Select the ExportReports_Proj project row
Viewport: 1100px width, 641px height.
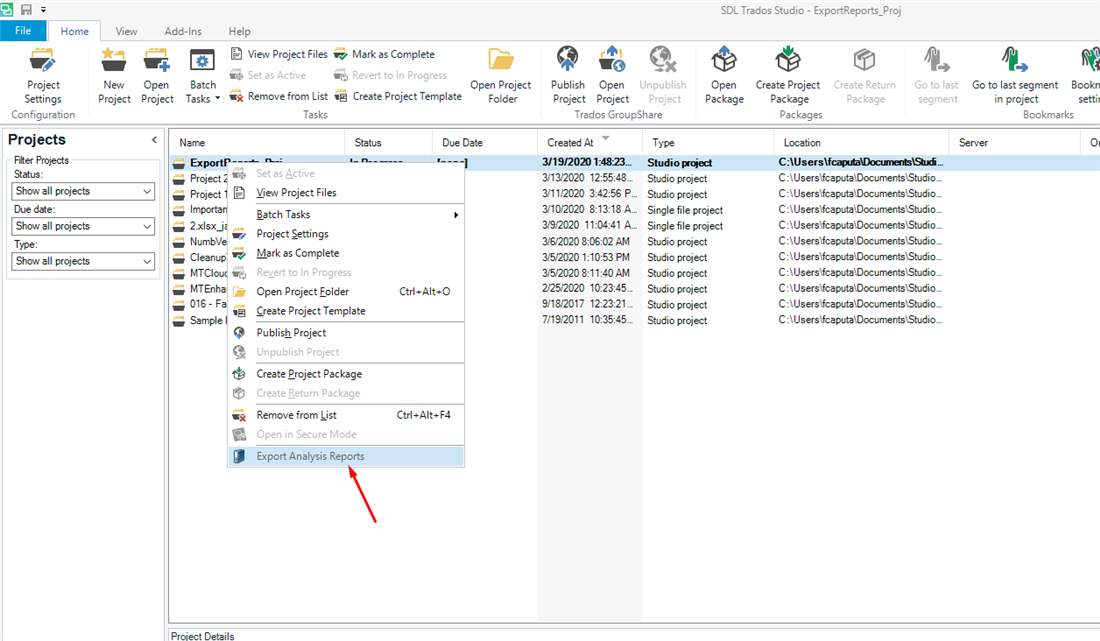click(633, 163)
